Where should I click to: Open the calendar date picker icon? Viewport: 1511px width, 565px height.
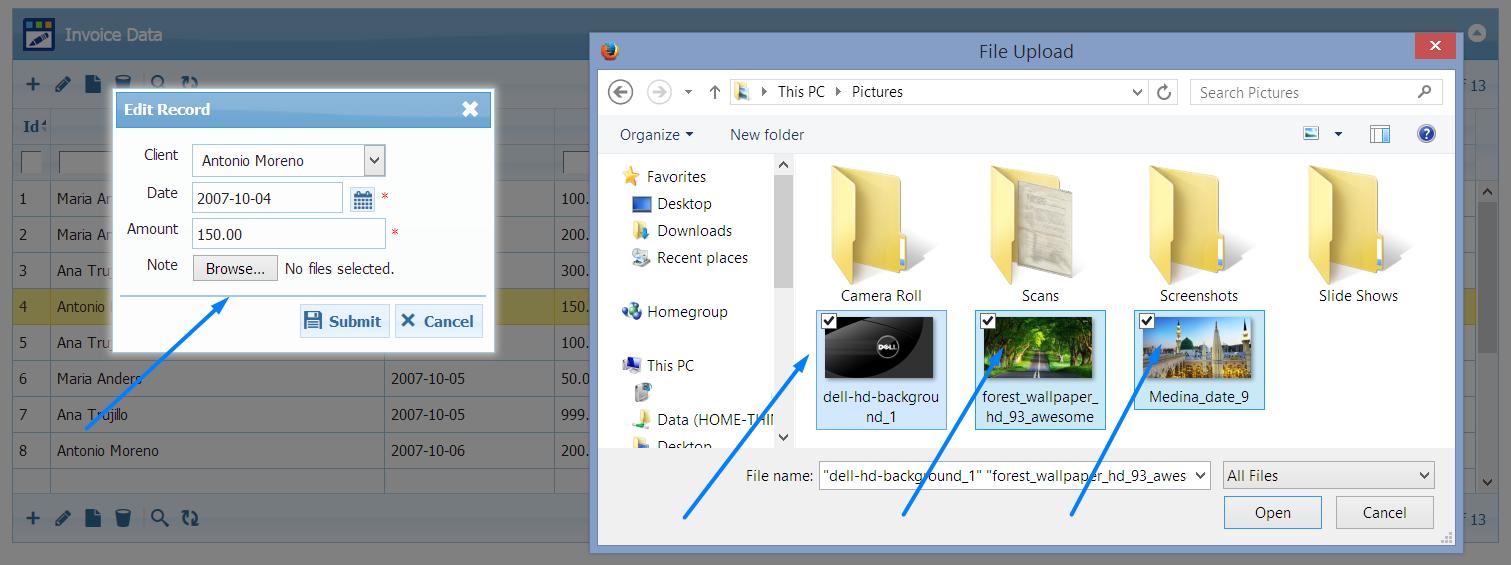click(x=363, y=199)
